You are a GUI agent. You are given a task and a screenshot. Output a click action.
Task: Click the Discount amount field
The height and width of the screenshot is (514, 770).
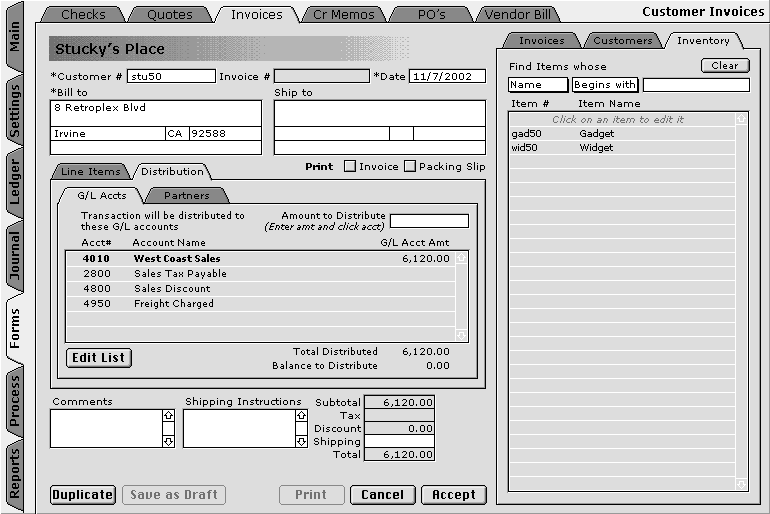(x=399, y=429)
